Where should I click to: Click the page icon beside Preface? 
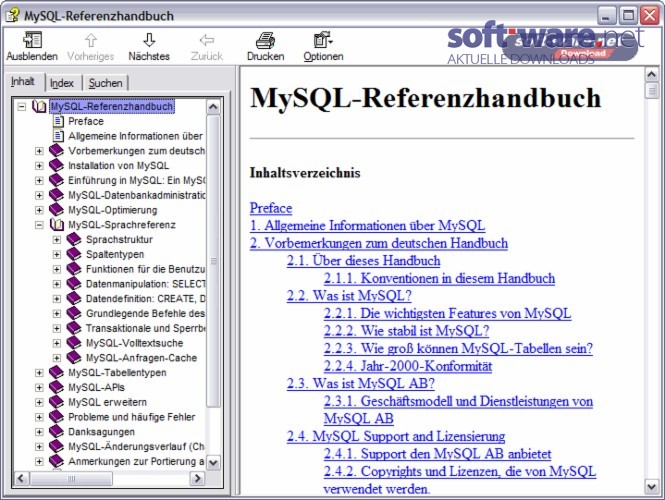pyautogui.click(x=58, y=121)
